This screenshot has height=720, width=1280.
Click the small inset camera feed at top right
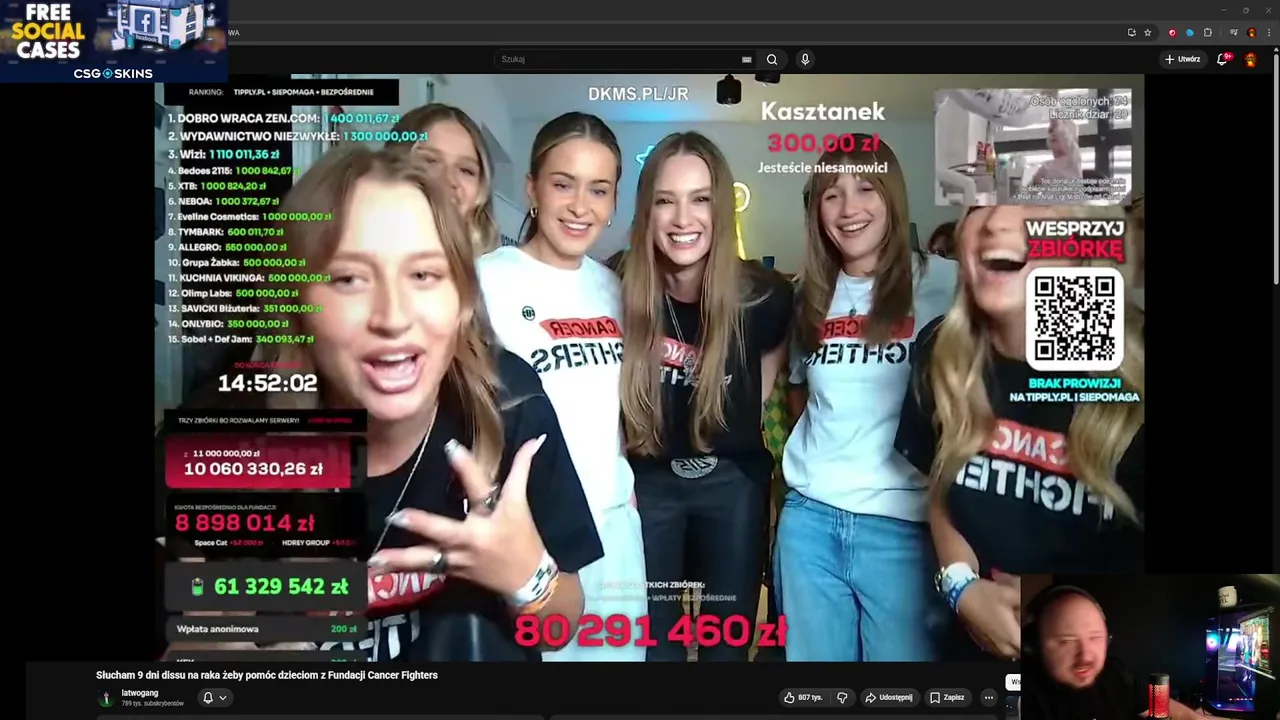[1033, 147]
